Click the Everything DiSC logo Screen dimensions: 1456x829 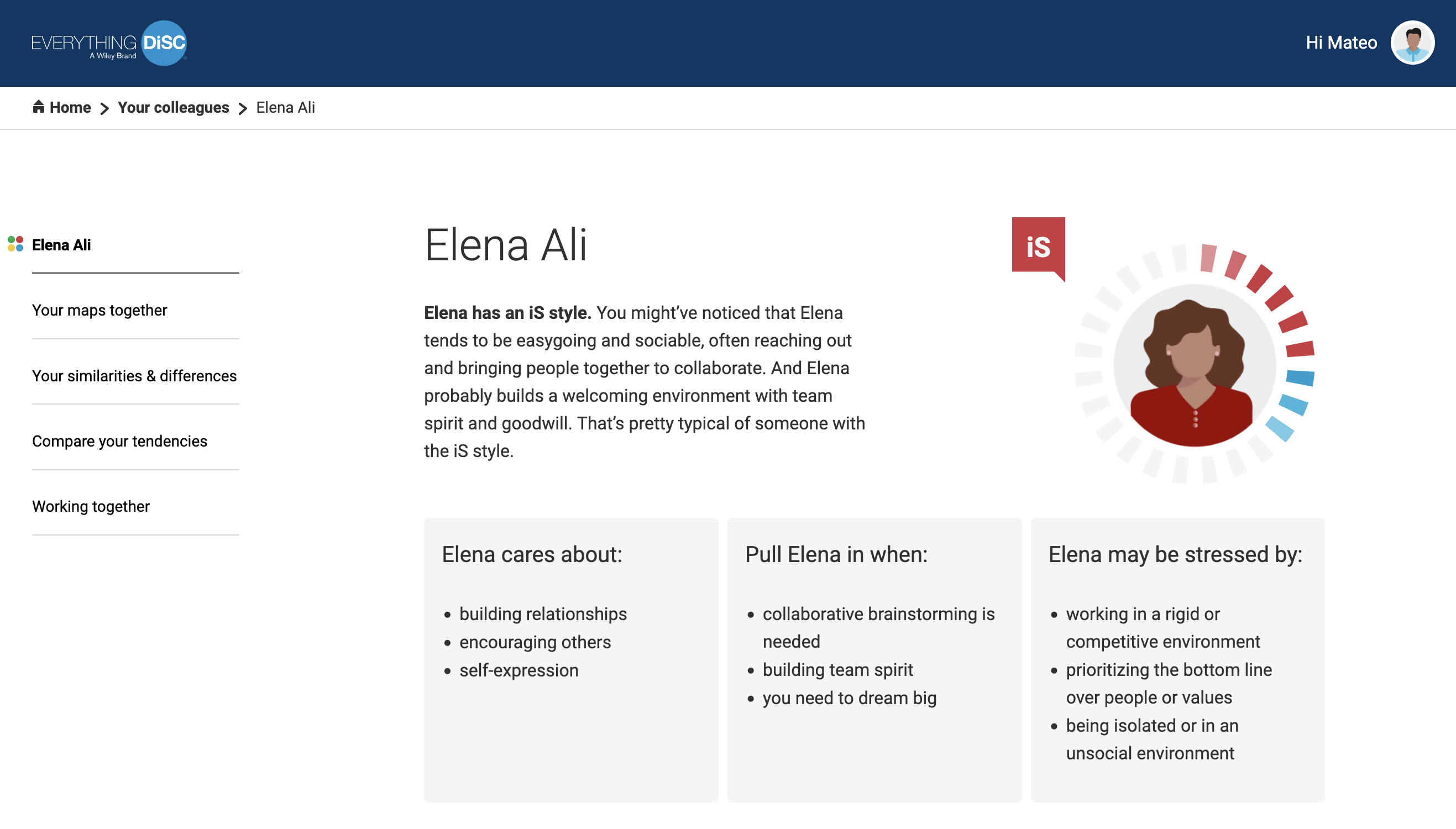click(109, 43)
